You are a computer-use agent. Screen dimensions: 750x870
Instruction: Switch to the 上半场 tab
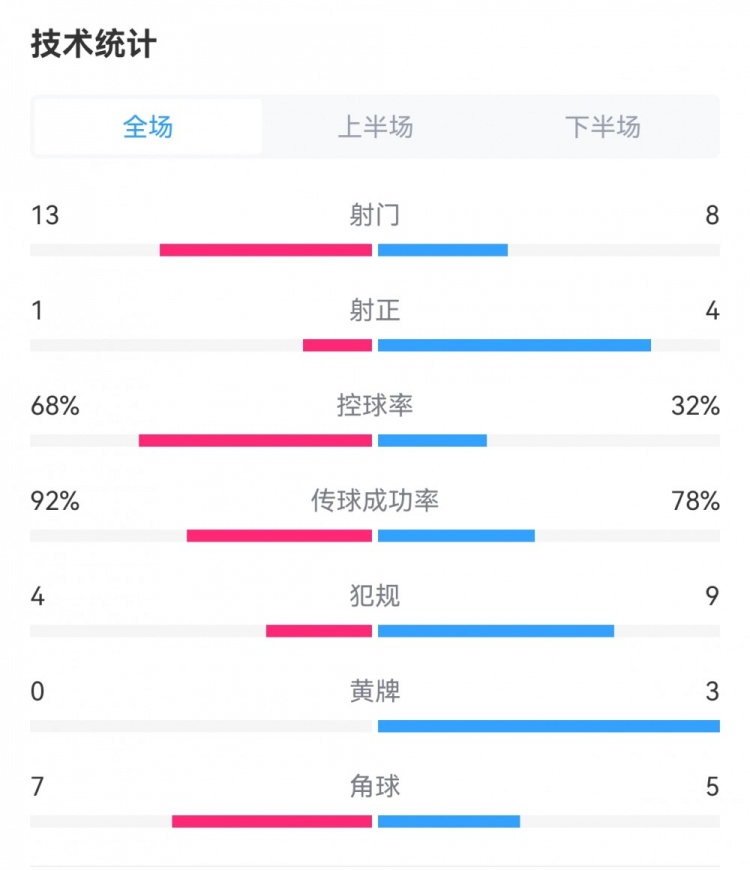[375, 127]
